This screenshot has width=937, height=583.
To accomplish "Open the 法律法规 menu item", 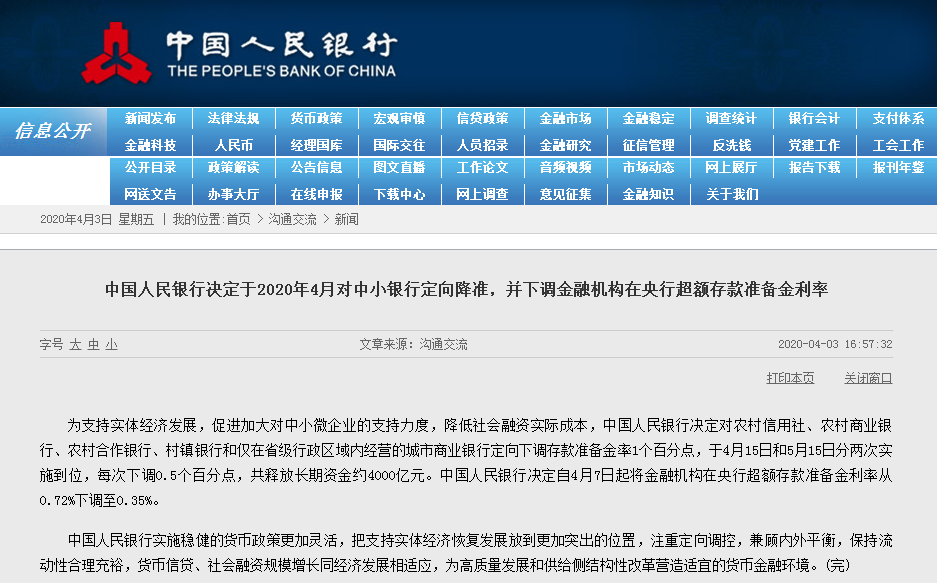I will (x=234, y=118).
